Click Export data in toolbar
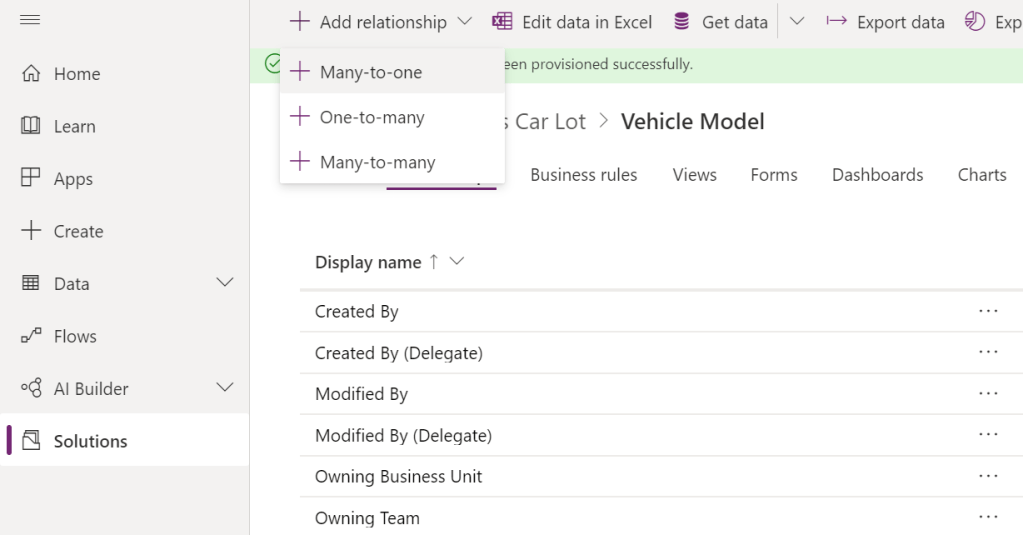Screen dimensions: 1023x535 click(886, 22)
